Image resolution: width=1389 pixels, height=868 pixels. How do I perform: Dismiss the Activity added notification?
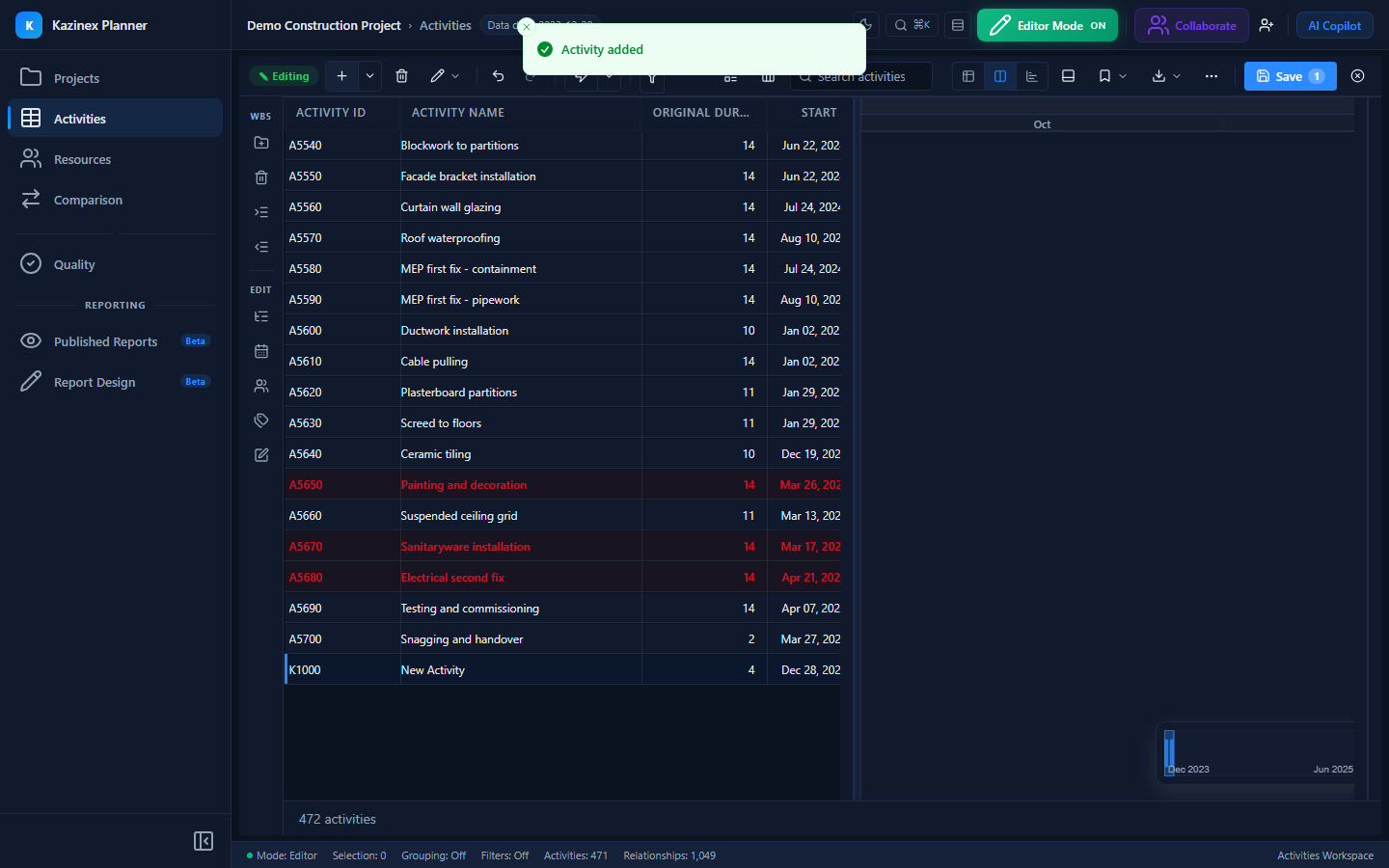click(527, 27)
